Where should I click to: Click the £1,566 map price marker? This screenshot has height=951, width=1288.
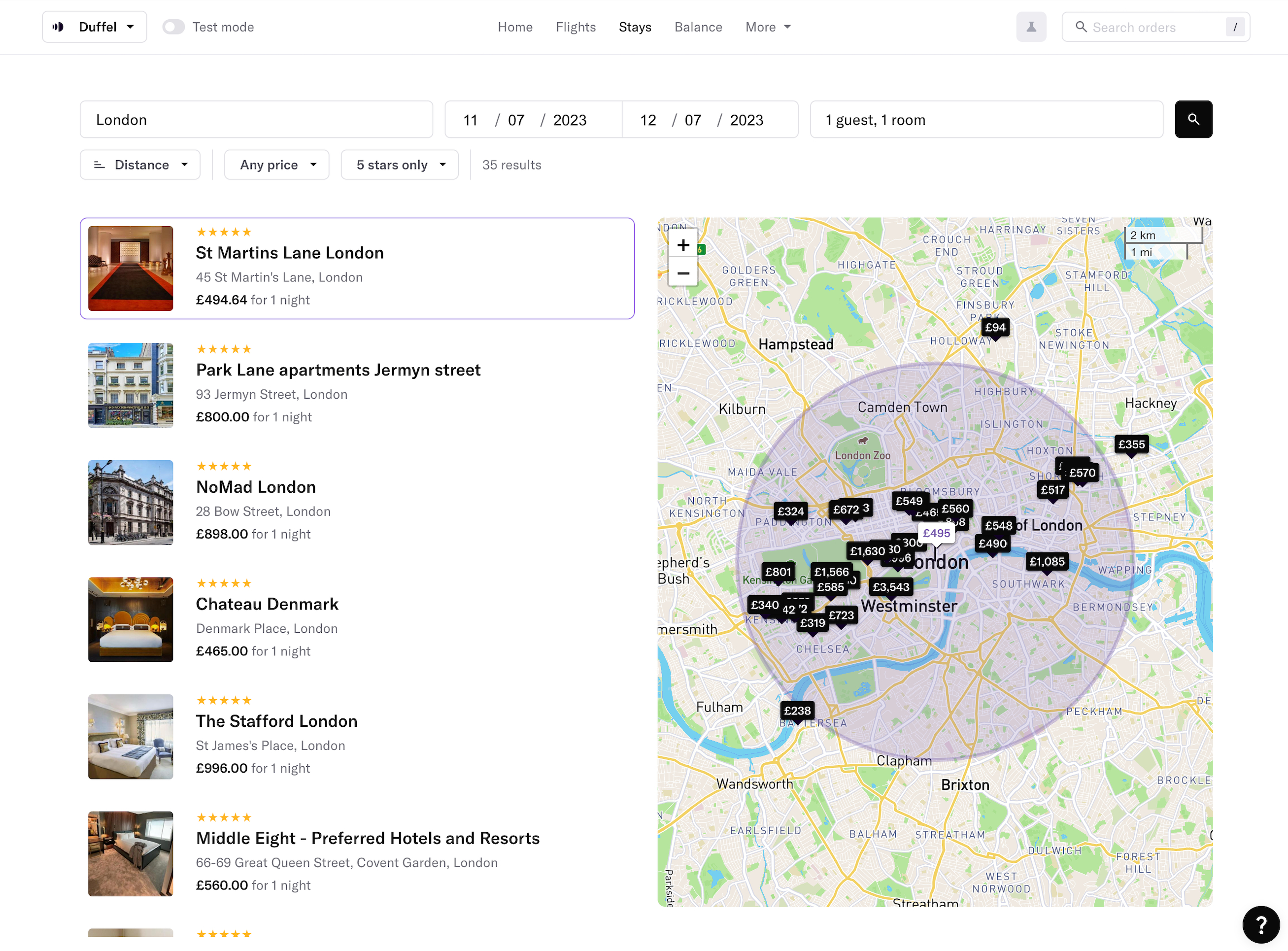click(831, 572)
